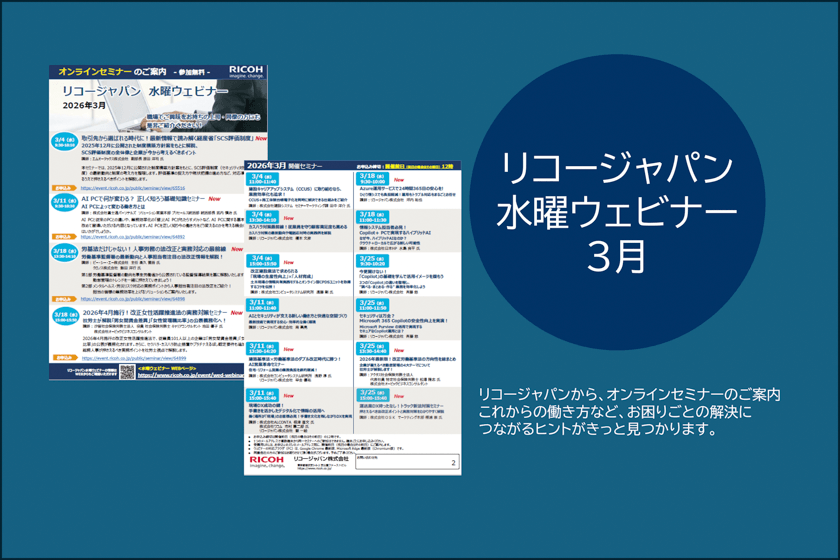Open the event.ricoh.co.jp seminar link ending in 64899

[x=134, y=358]
